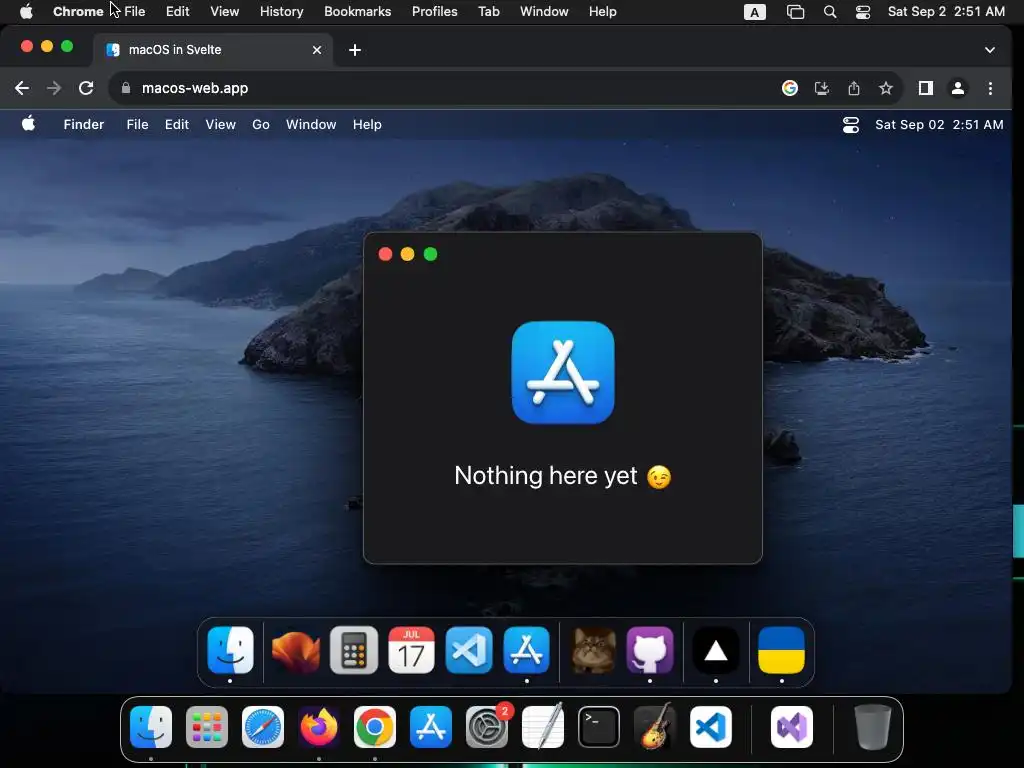Open the VS Code icon in system dock
1024x768 pixels.
pos(711,727)
